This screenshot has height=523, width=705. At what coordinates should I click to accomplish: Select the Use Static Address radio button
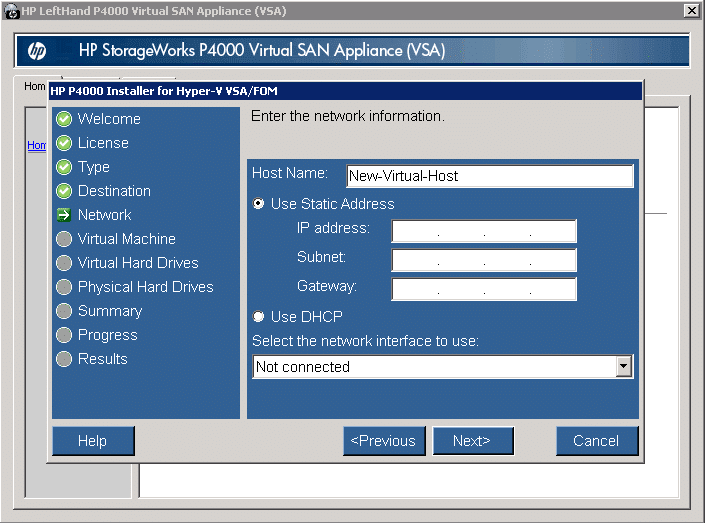[258, 204]
